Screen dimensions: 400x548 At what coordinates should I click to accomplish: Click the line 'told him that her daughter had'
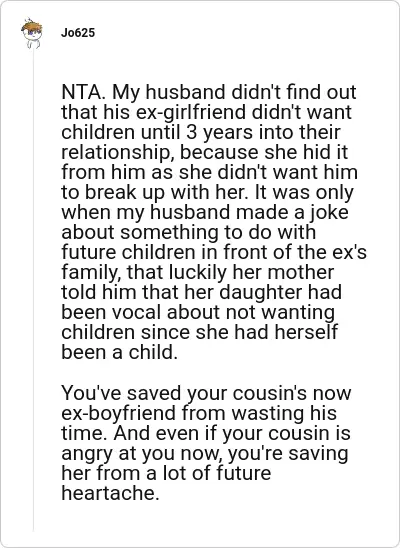pos(202,293)
